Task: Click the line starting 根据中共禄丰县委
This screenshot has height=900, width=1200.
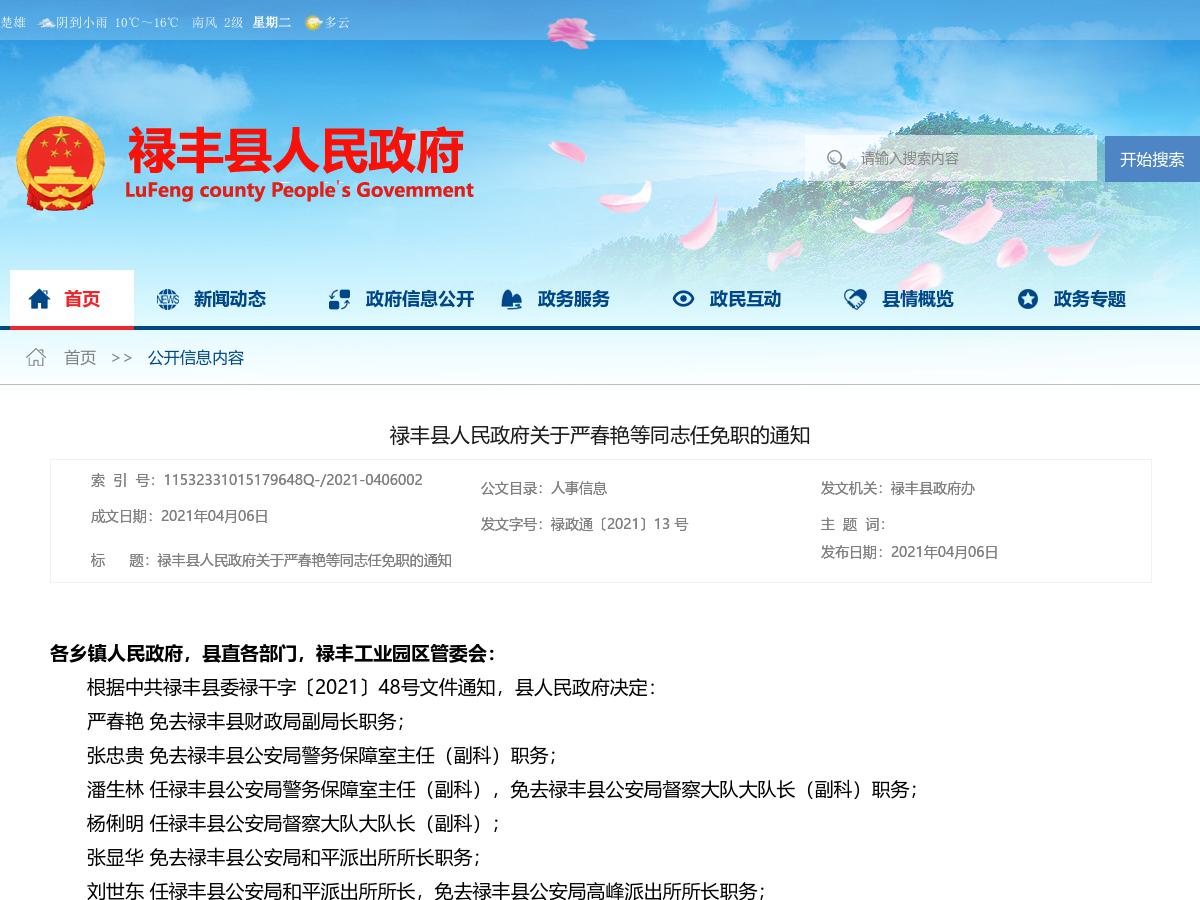Action: tap(371, 688)
